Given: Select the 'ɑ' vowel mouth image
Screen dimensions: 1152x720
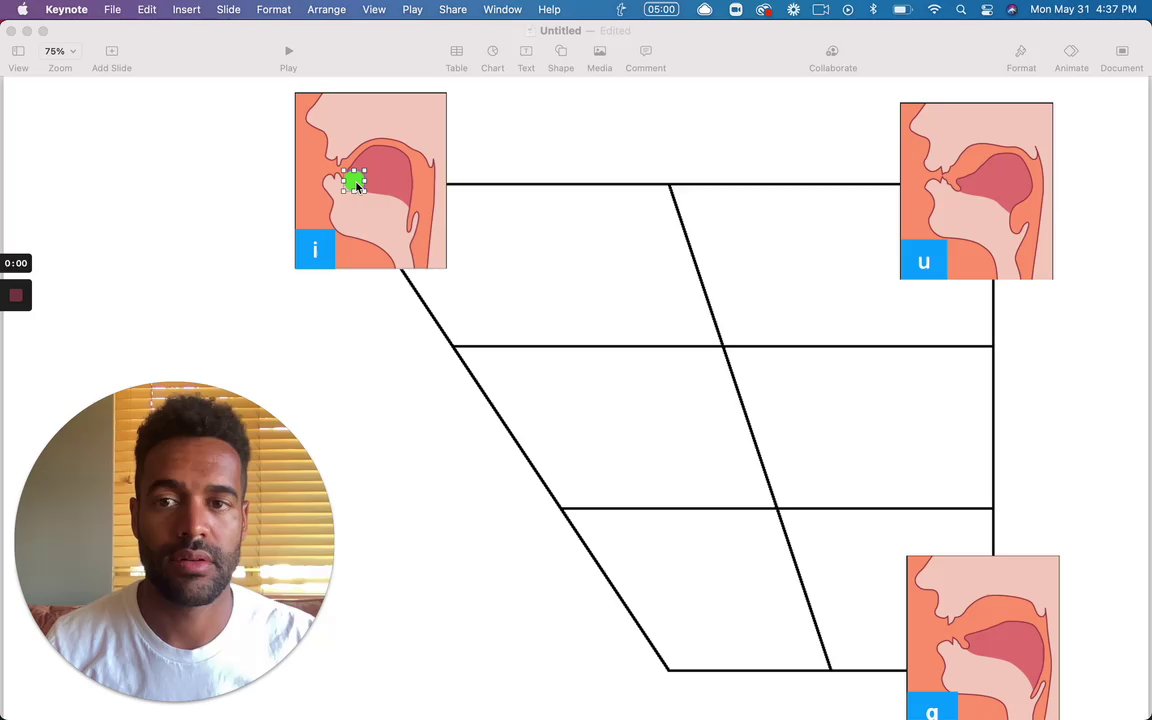Looking at the screenshot, I should click(x=983, y=638).
